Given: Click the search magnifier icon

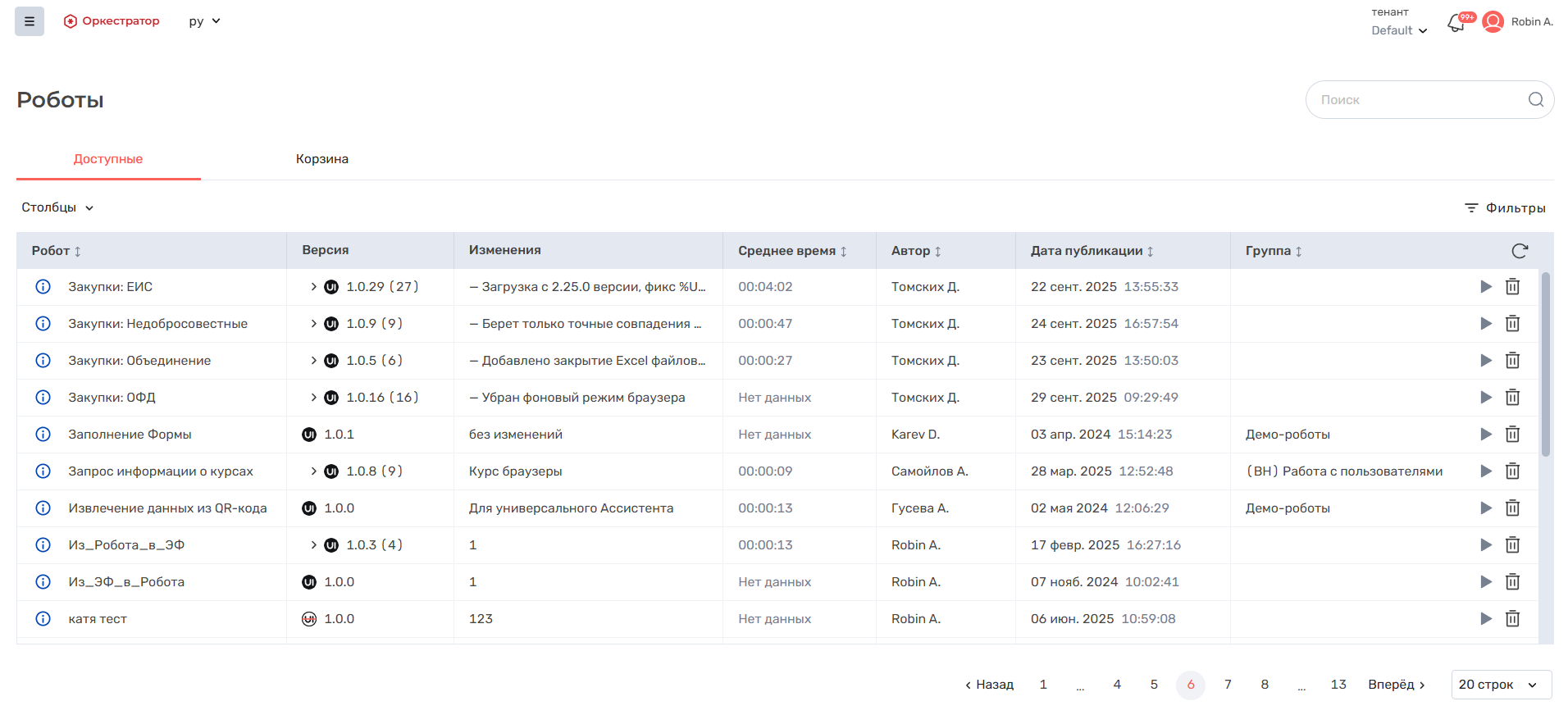Looking at the screenshot, I should point(1535,100).
